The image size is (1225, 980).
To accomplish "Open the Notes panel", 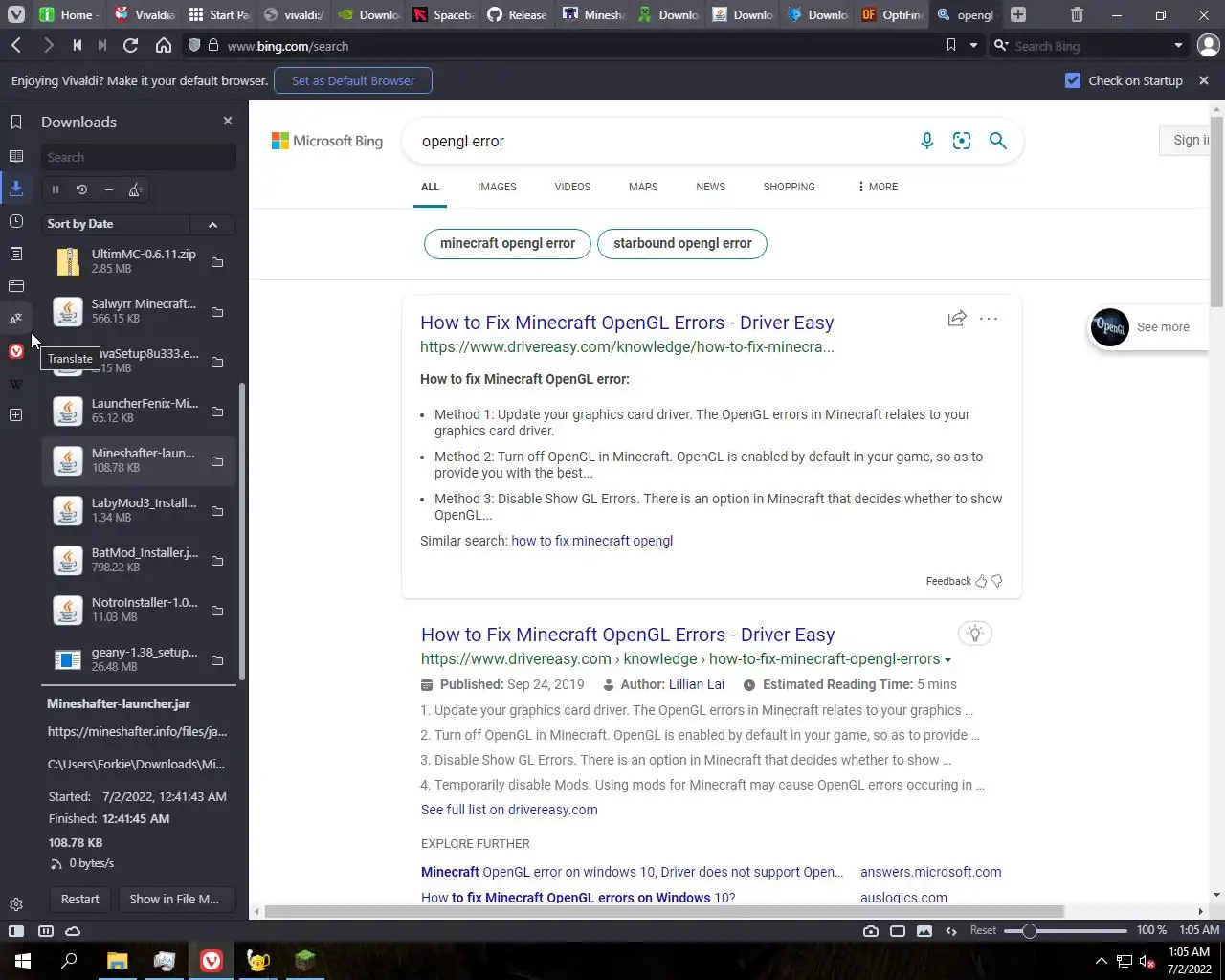I will pos(16,254).
